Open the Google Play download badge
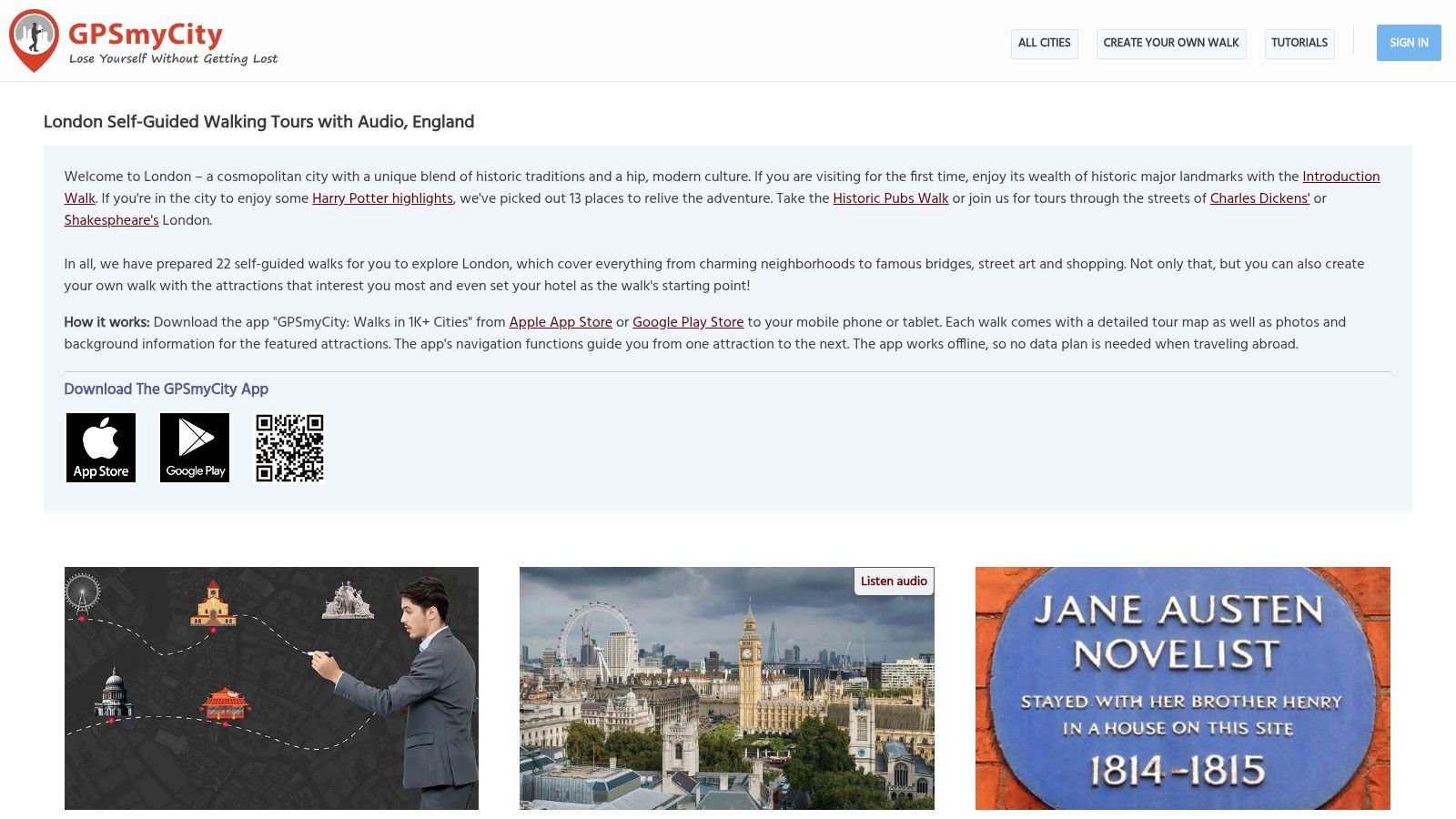 pos(195,448)
